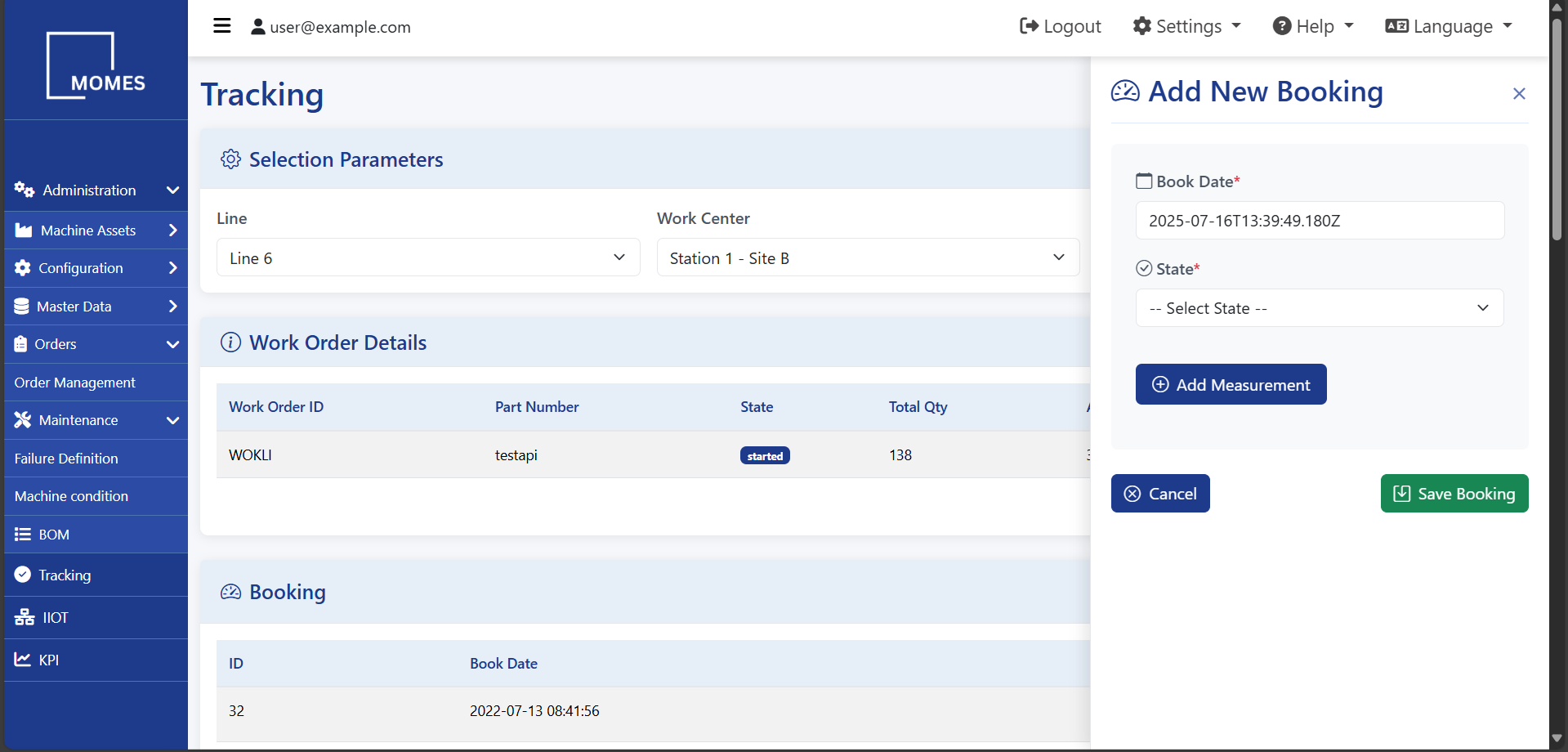
Task: Click the 2022-07-13 08:41:56 date cell
Action: [x=534, y=711]
